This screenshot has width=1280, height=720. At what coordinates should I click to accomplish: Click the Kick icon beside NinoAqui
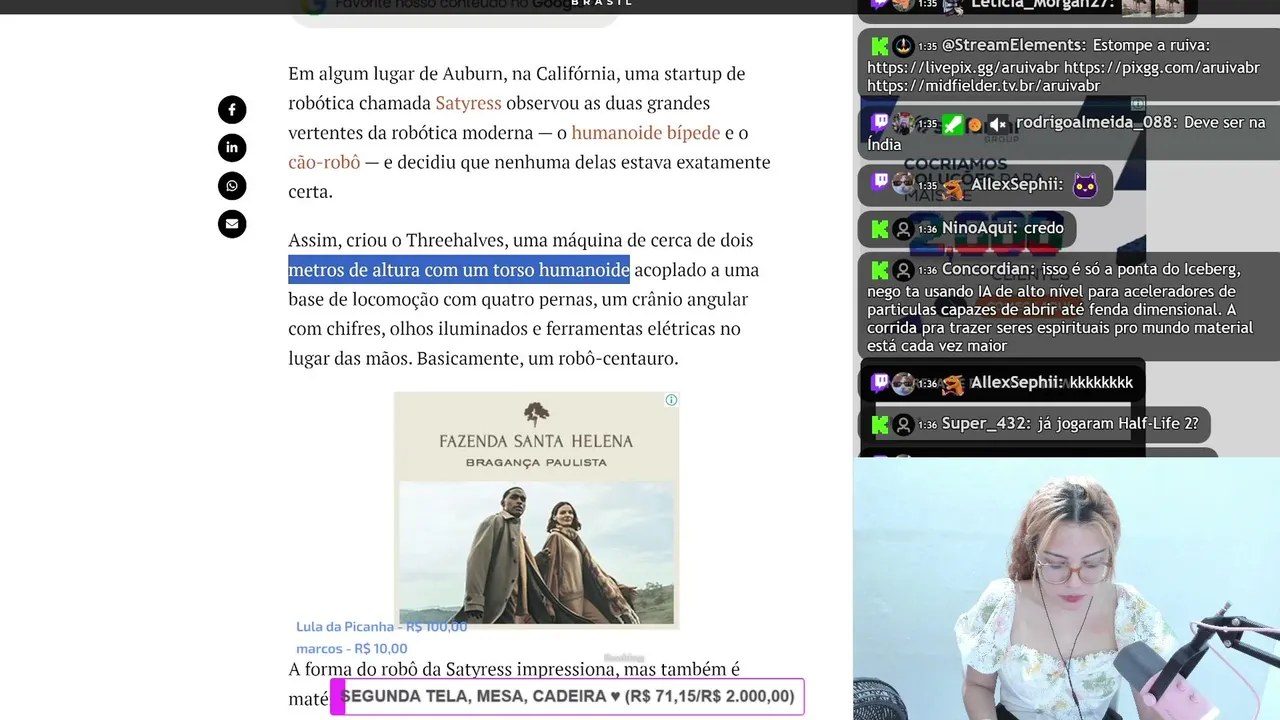879,229
